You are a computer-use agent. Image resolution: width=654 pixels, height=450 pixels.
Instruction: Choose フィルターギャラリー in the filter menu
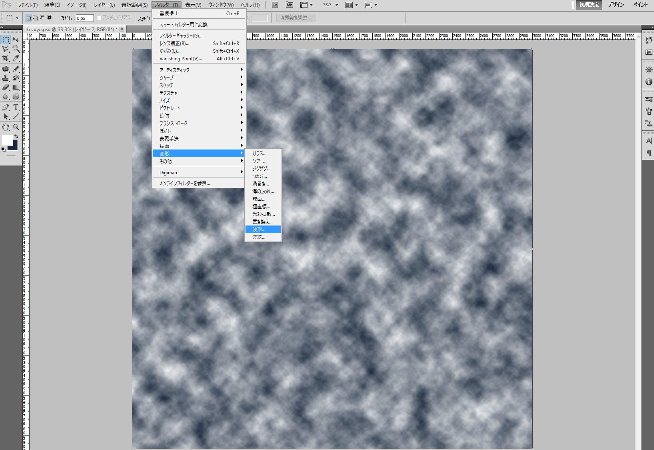pos(199,36)
